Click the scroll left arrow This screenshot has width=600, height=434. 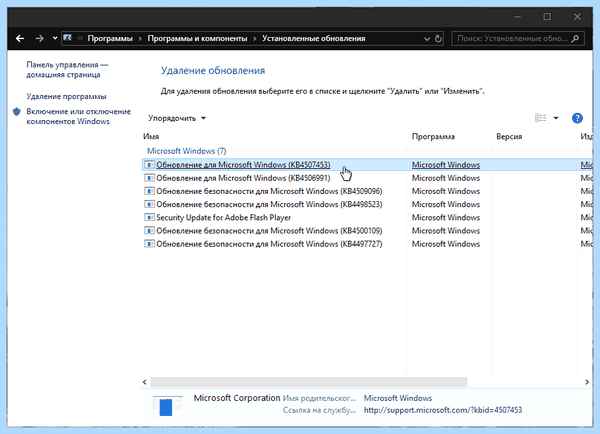(x=145, y=382)
